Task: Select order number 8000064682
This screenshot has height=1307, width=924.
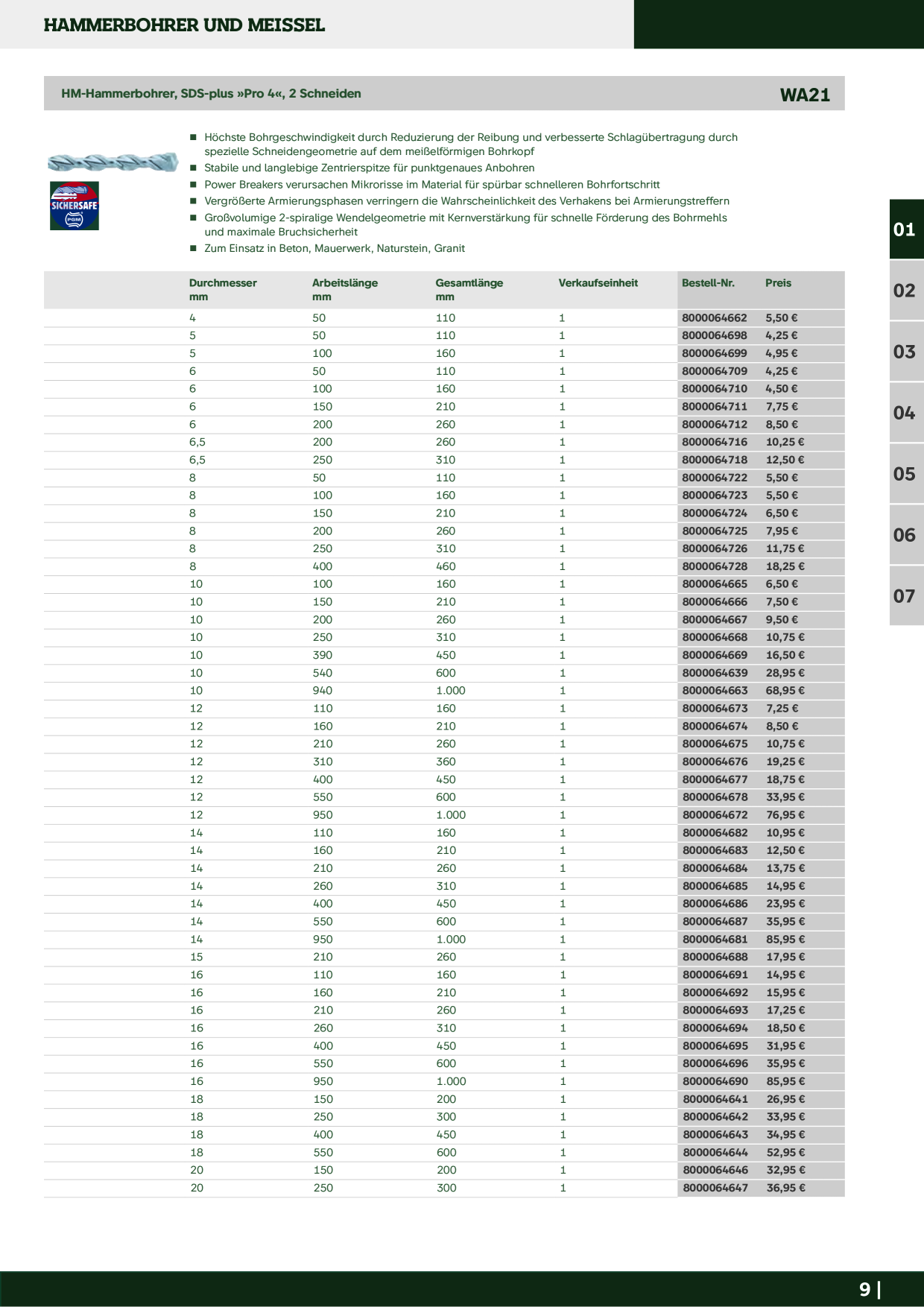Action: pos(715,833)
